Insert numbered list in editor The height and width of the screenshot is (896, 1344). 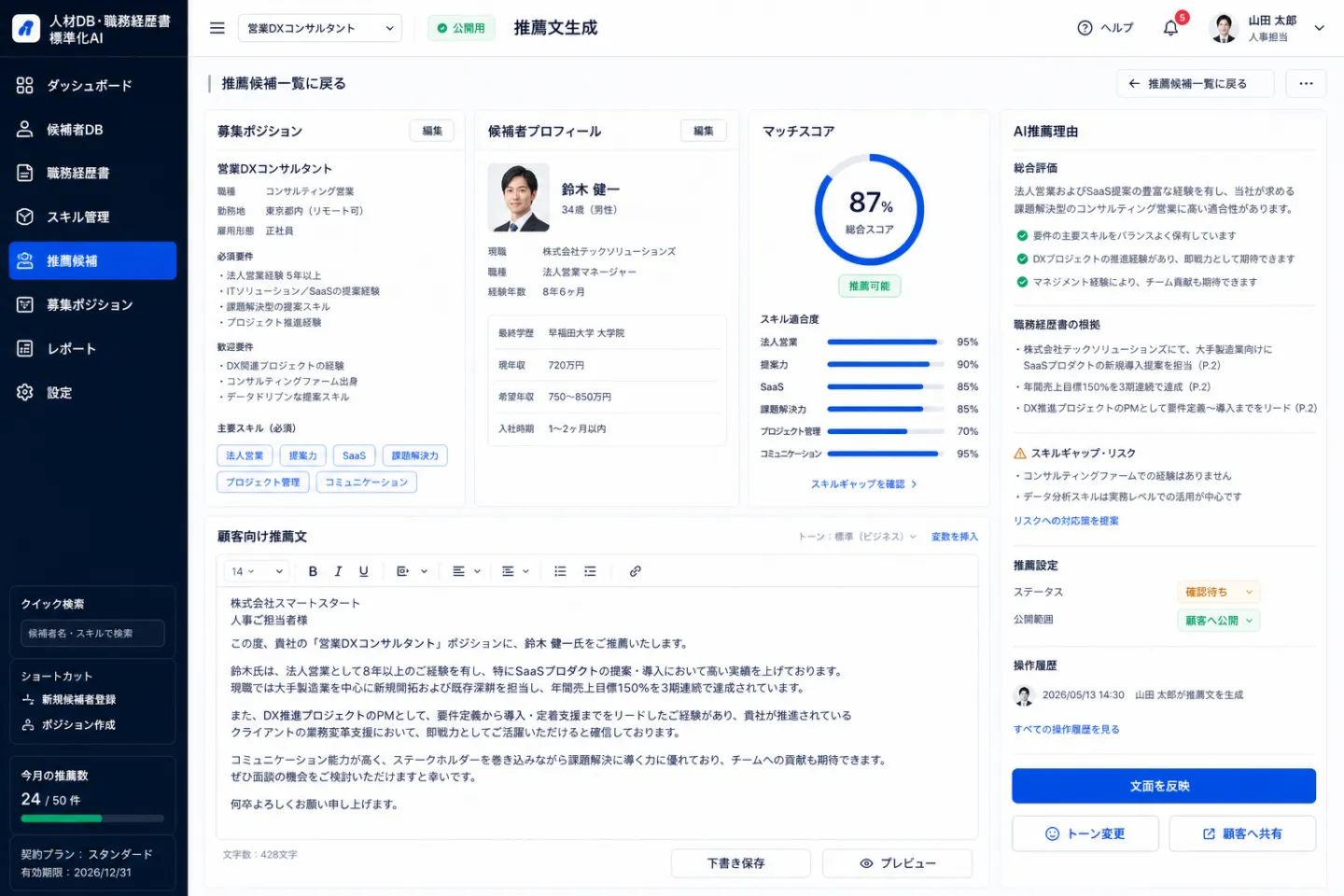(x=590, y=571)
